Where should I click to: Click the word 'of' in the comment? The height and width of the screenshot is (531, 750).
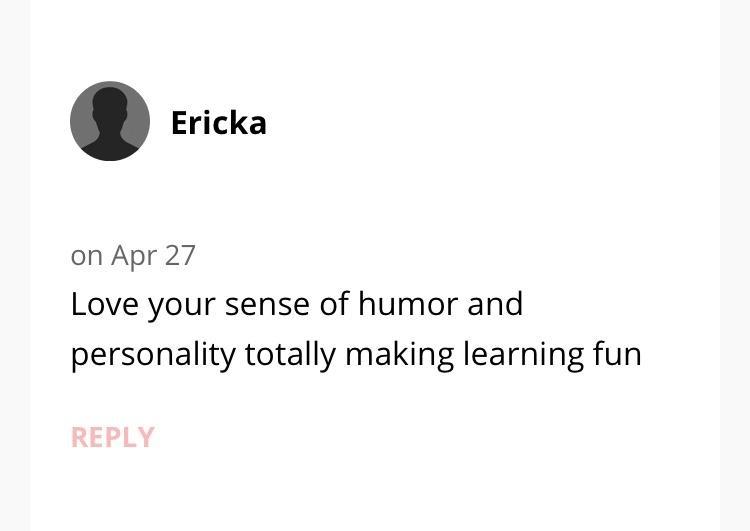(x=333, y=304)
